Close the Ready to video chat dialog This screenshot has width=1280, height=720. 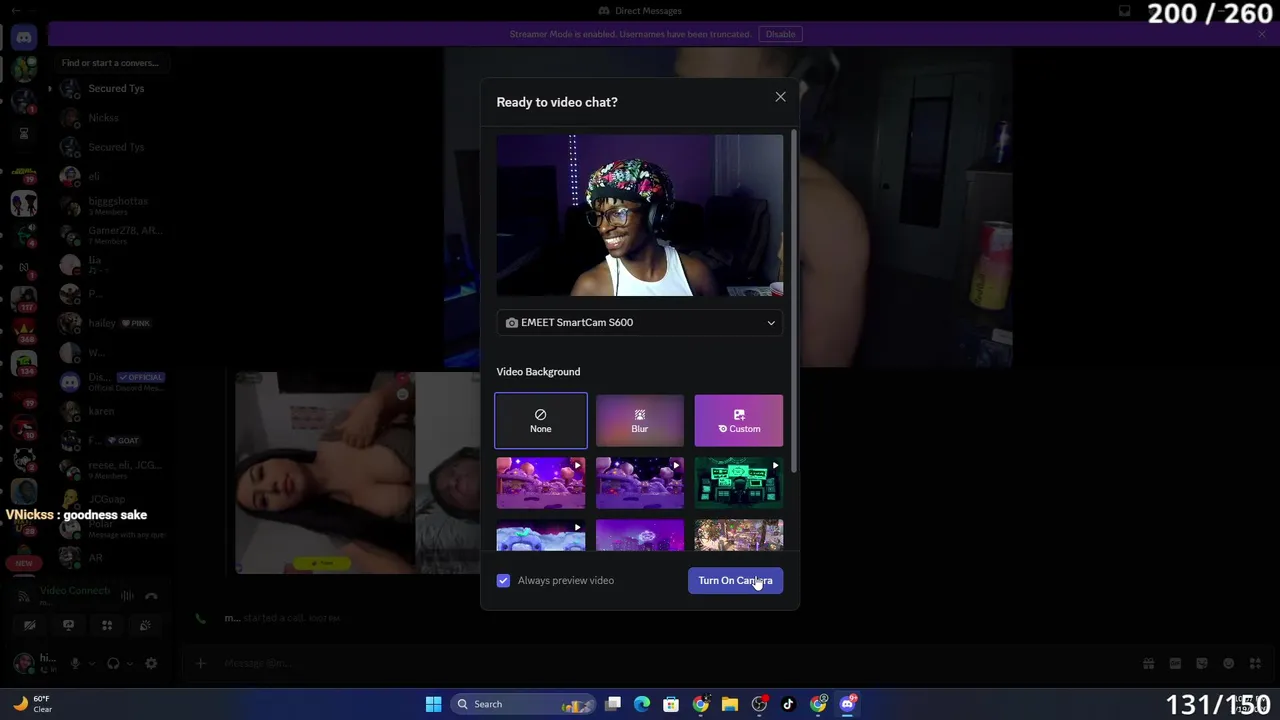(780, 97)
